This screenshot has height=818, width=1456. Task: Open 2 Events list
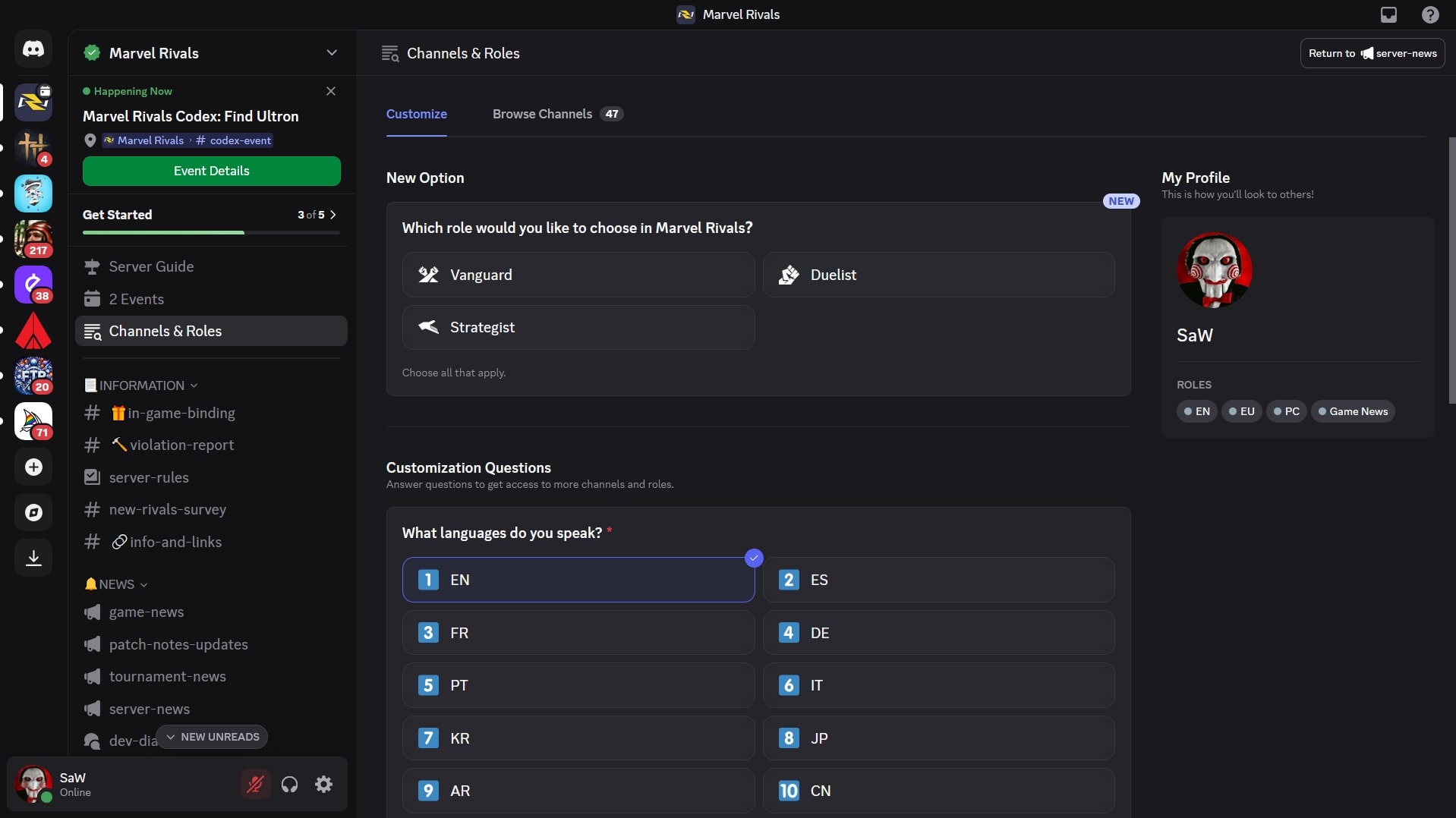[x=211, y=299]
